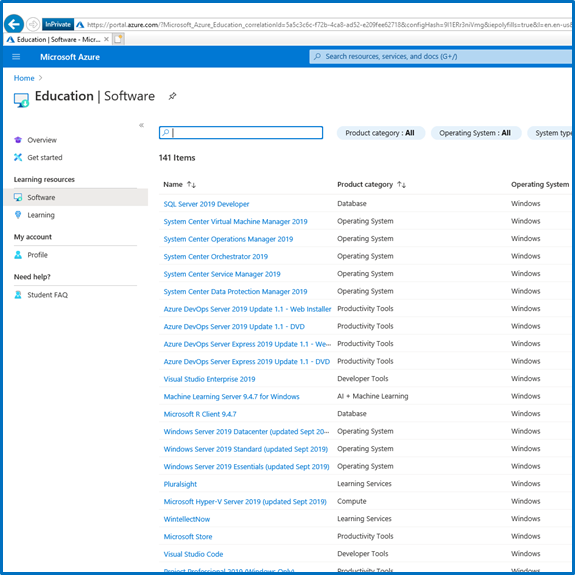Click the Education Software blade icon
This screenshot has width=575, height=575.
coord(21,100)
